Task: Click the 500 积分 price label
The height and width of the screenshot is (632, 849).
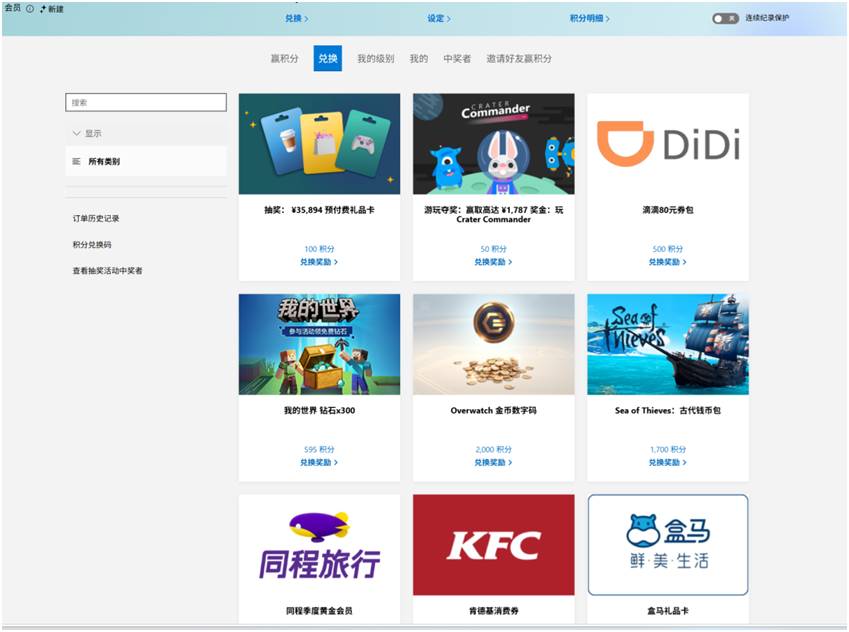Action: click(668, 249)
